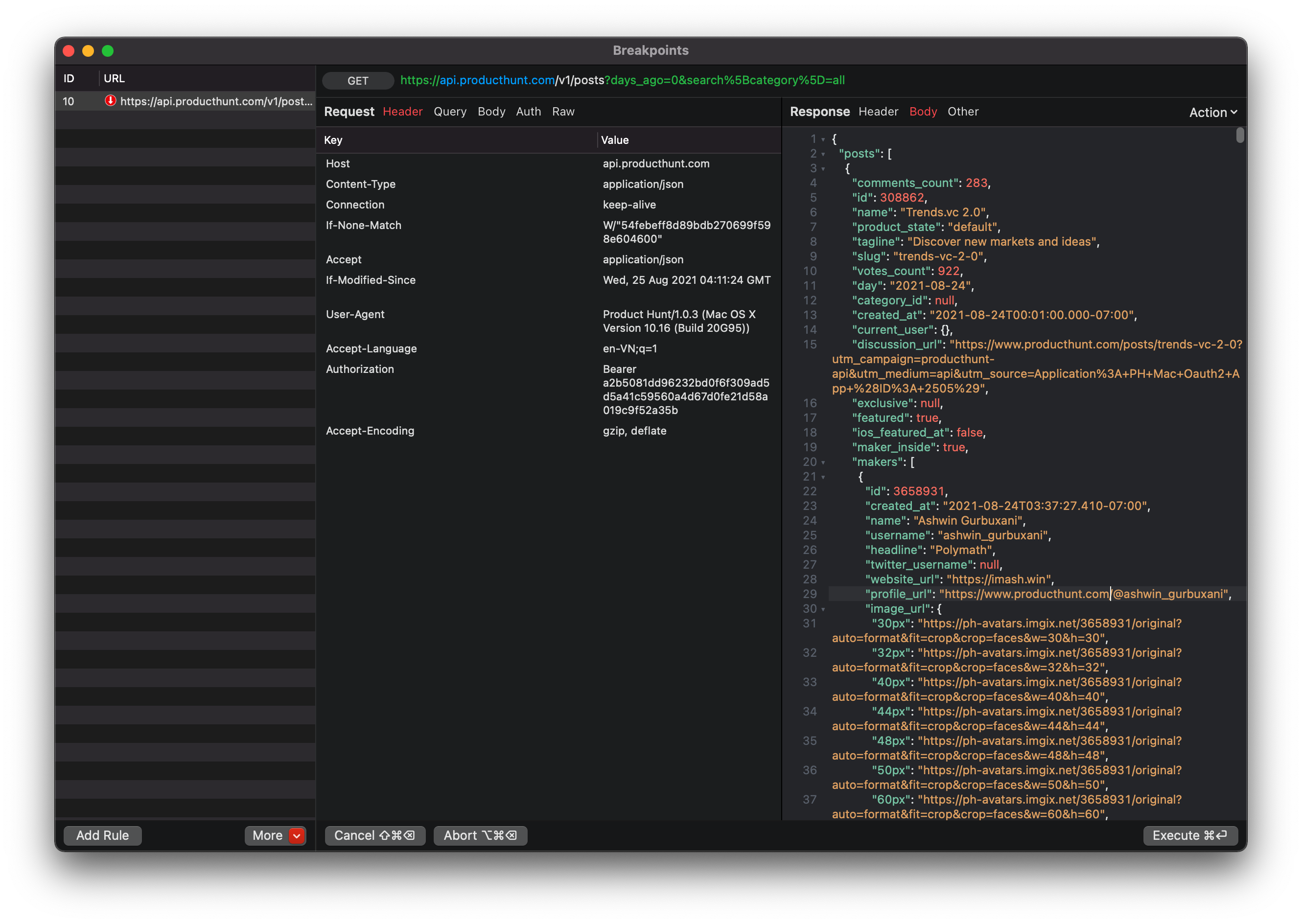
Task: Select the Connection header key
Action: [354, 204]
